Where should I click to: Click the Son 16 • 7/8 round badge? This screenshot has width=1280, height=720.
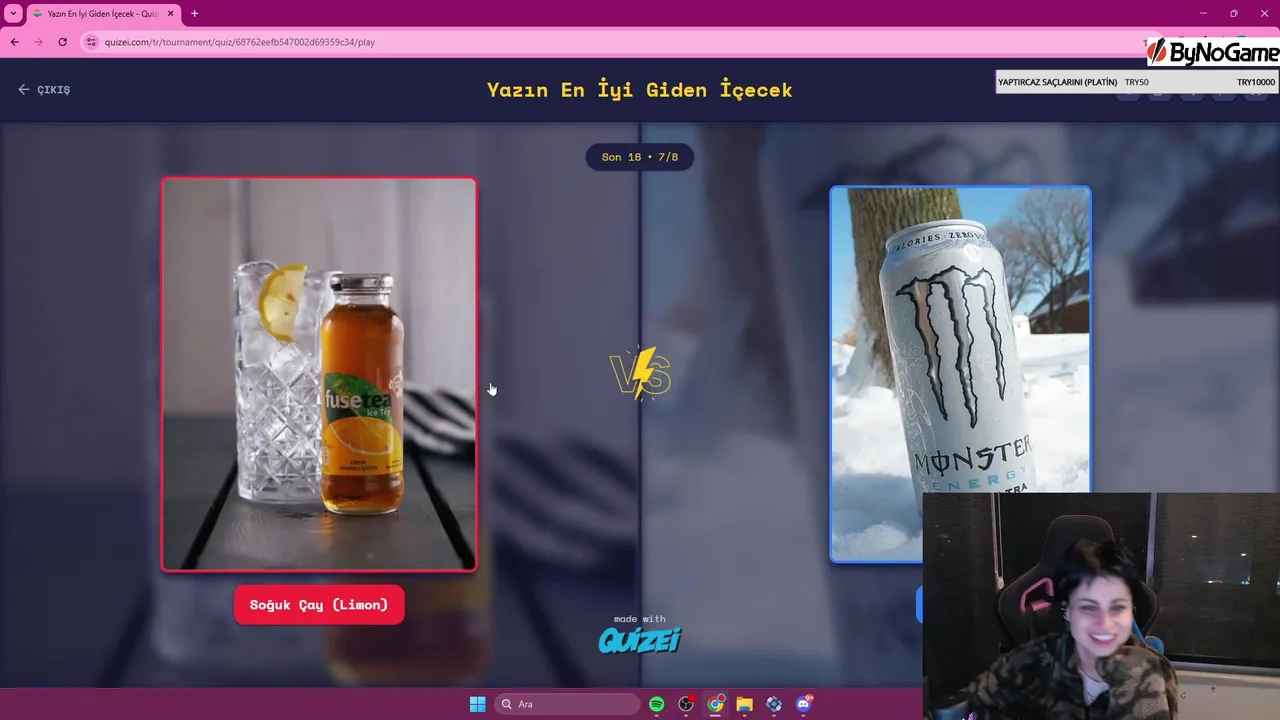640,157
